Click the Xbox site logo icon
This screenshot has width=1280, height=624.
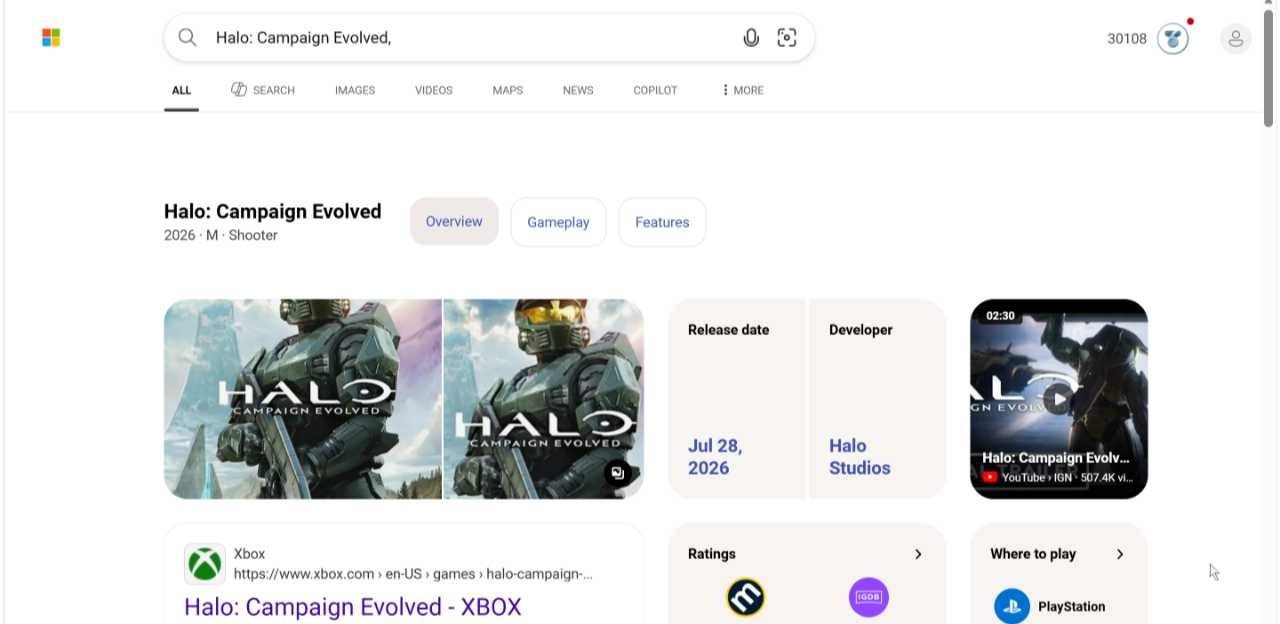205,564
